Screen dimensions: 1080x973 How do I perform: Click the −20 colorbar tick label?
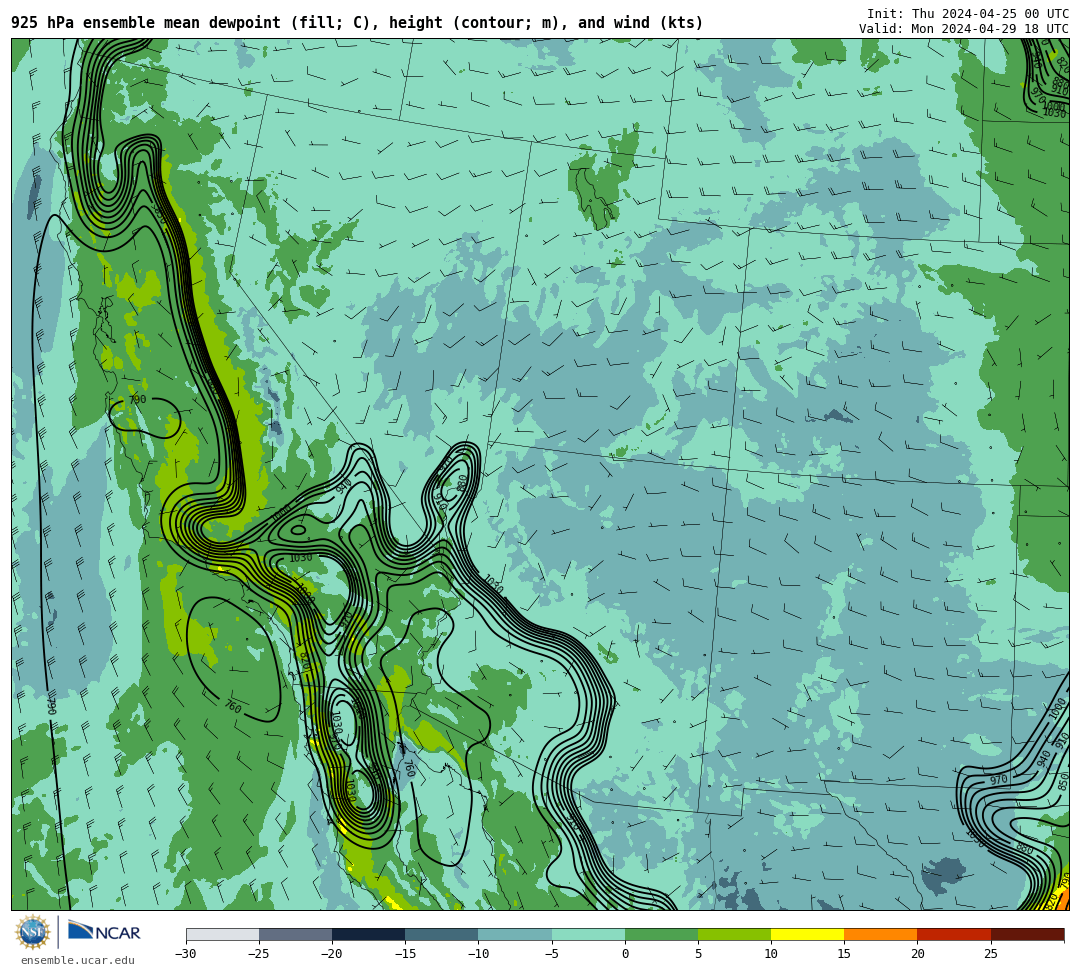click(x=332, y=954)
